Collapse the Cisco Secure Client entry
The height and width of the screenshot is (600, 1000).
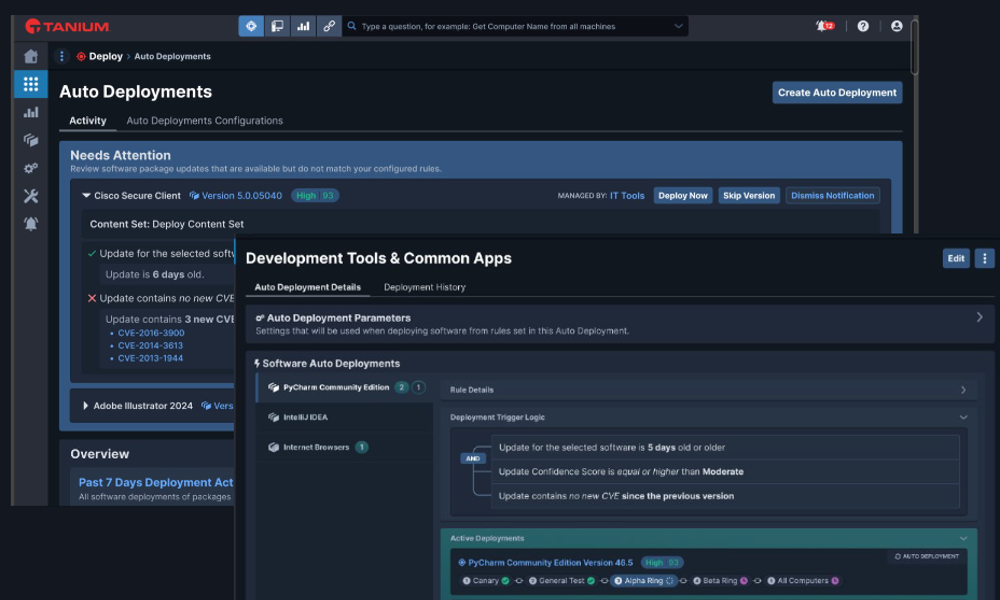pos(86,196)
